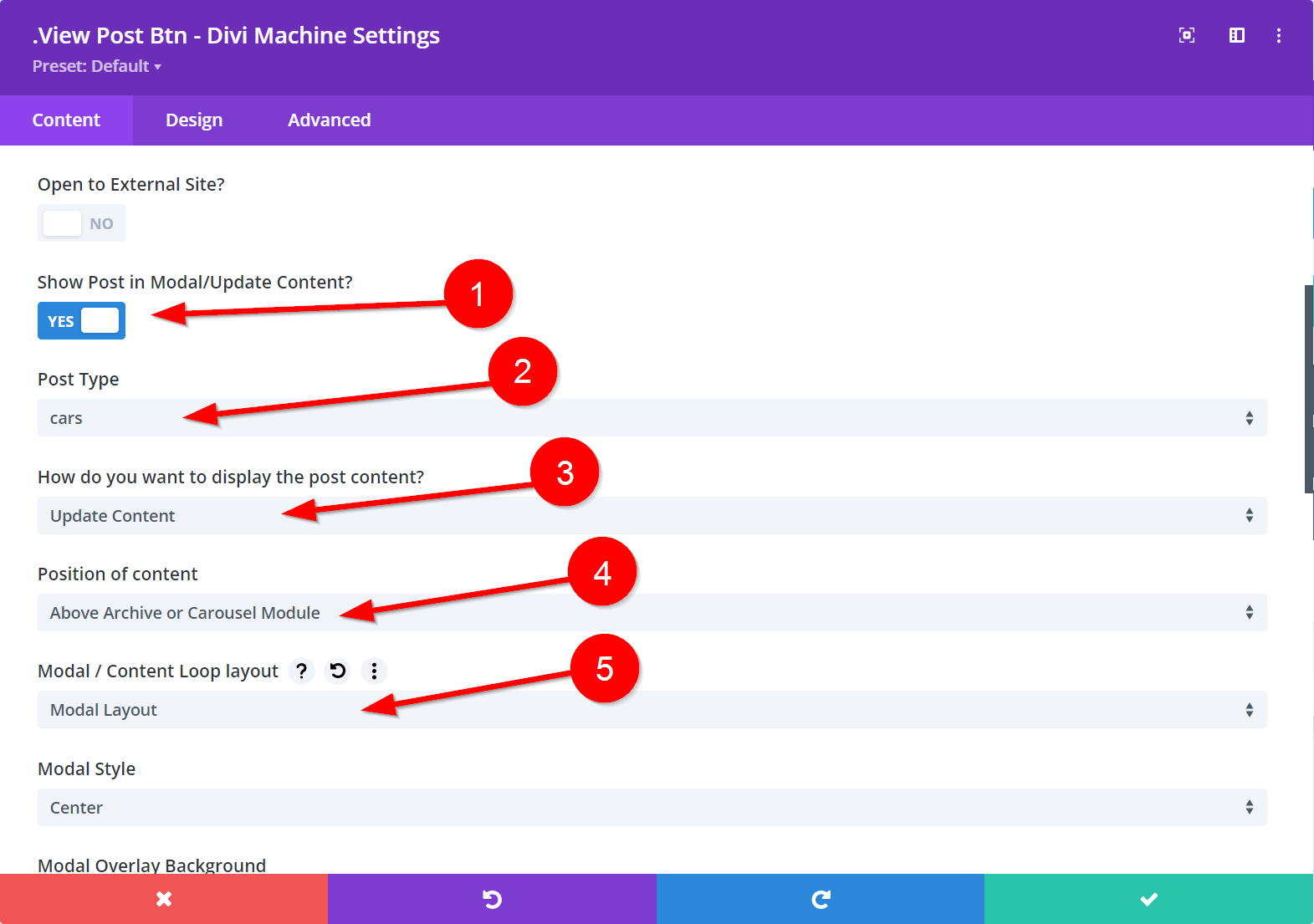Open options for Modal / Content Loop layout
The image size is (1314, 924).
pos(374,671)
